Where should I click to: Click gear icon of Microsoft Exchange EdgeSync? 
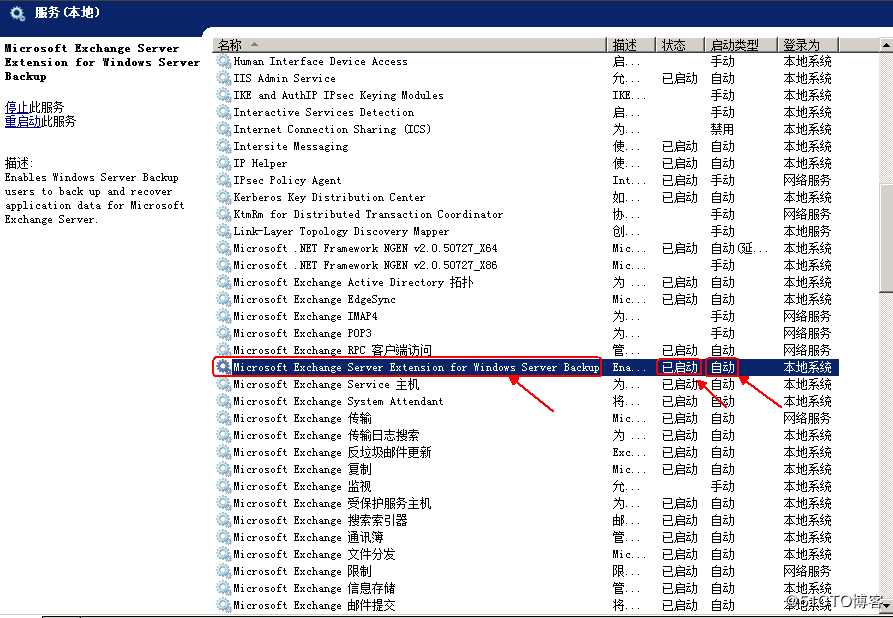pos(224,299)
